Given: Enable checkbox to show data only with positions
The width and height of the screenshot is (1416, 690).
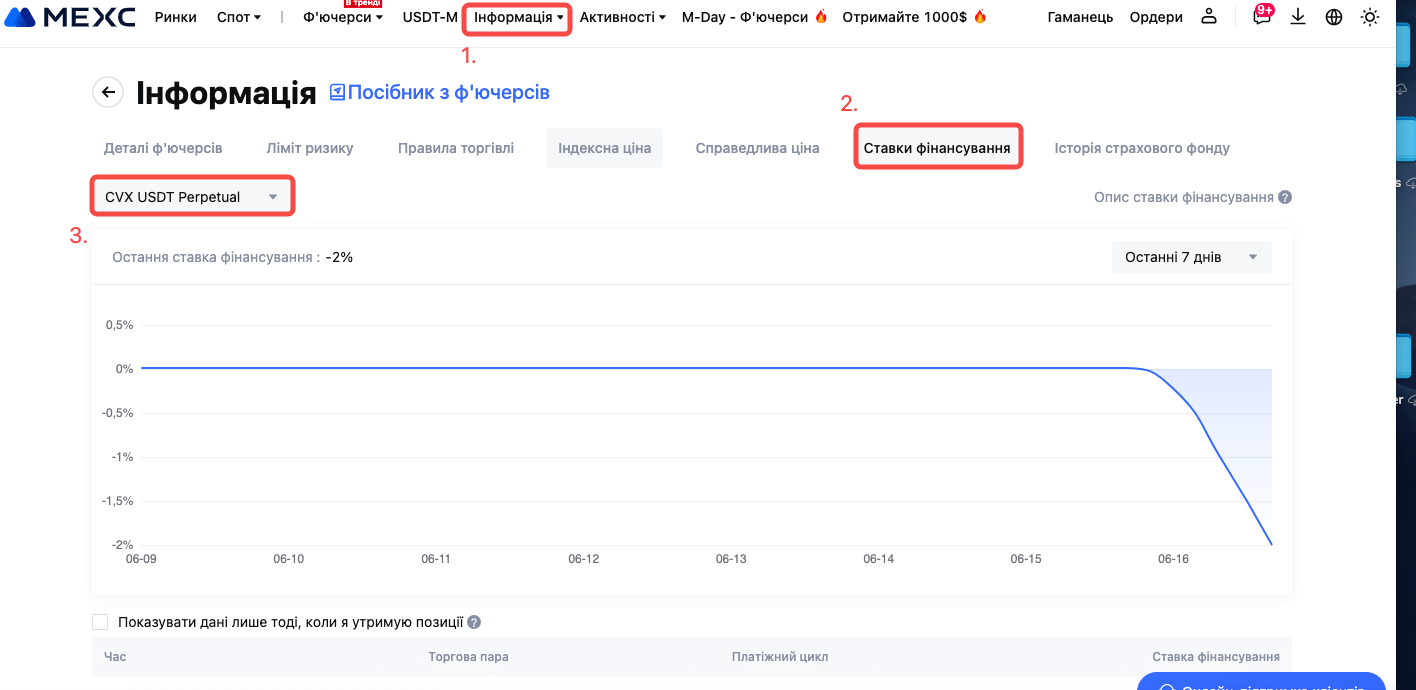Looking at the screenshot, I should pos(100,622).
